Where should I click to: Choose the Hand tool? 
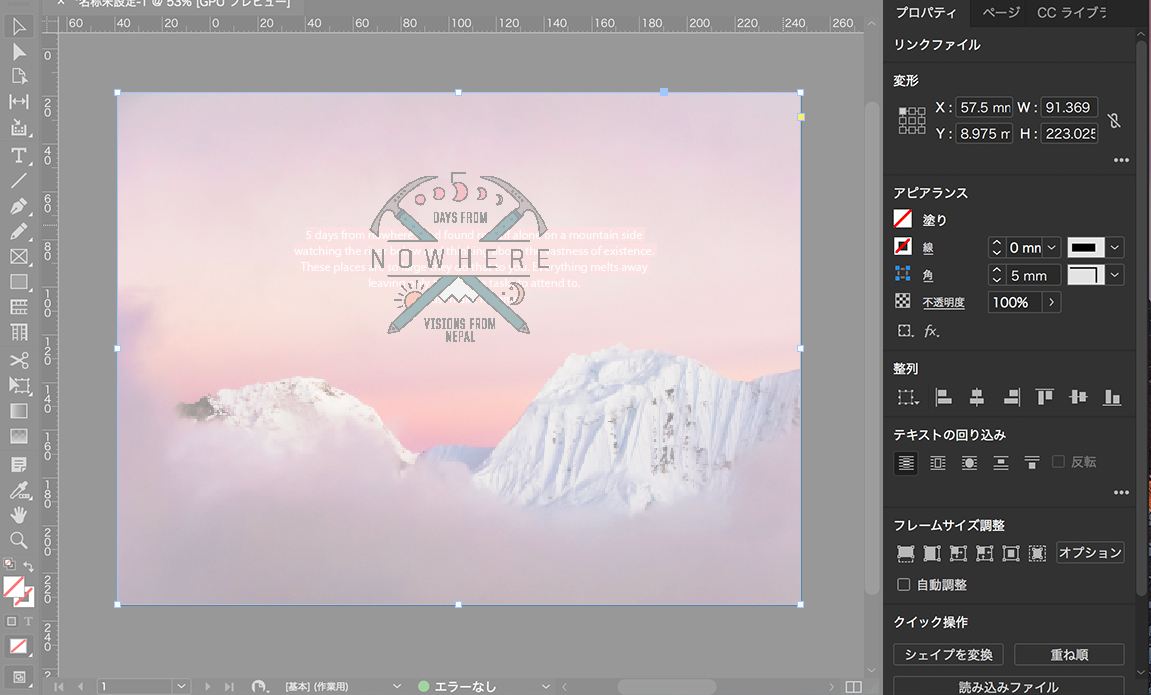[18, 515]
